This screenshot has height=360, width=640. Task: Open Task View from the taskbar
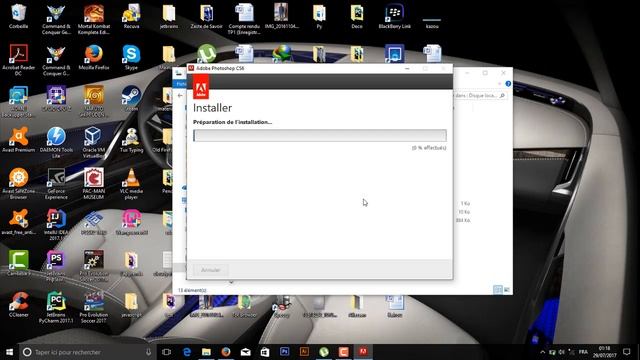(167, 352)
